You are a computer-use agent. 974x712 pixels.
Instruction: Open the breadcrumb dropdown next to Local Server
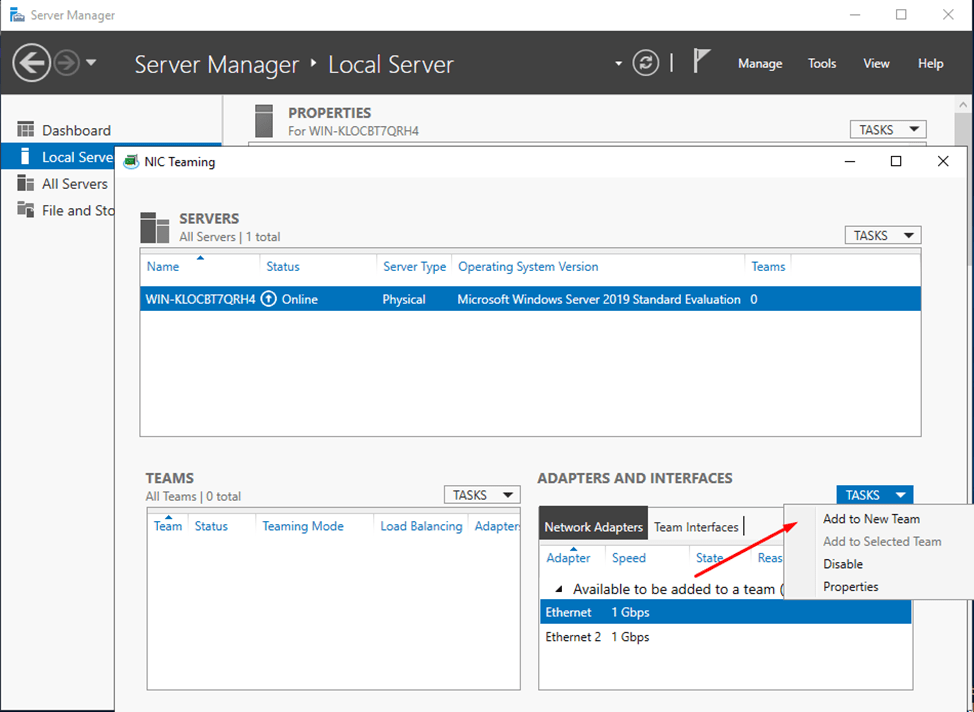(620, 62)
